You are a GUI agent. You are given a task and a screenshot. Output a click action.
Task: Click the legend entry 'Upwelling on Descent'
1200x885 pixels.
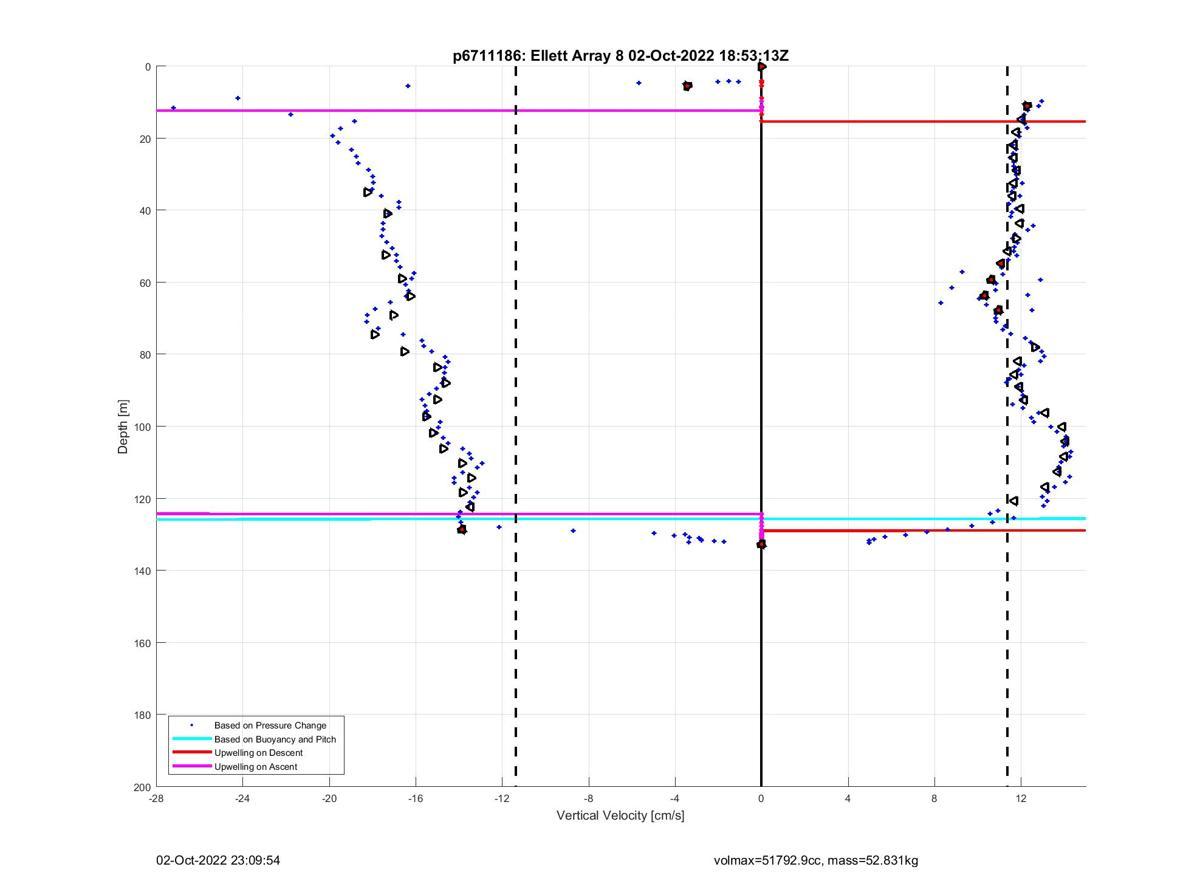click(x=258, y=753)
